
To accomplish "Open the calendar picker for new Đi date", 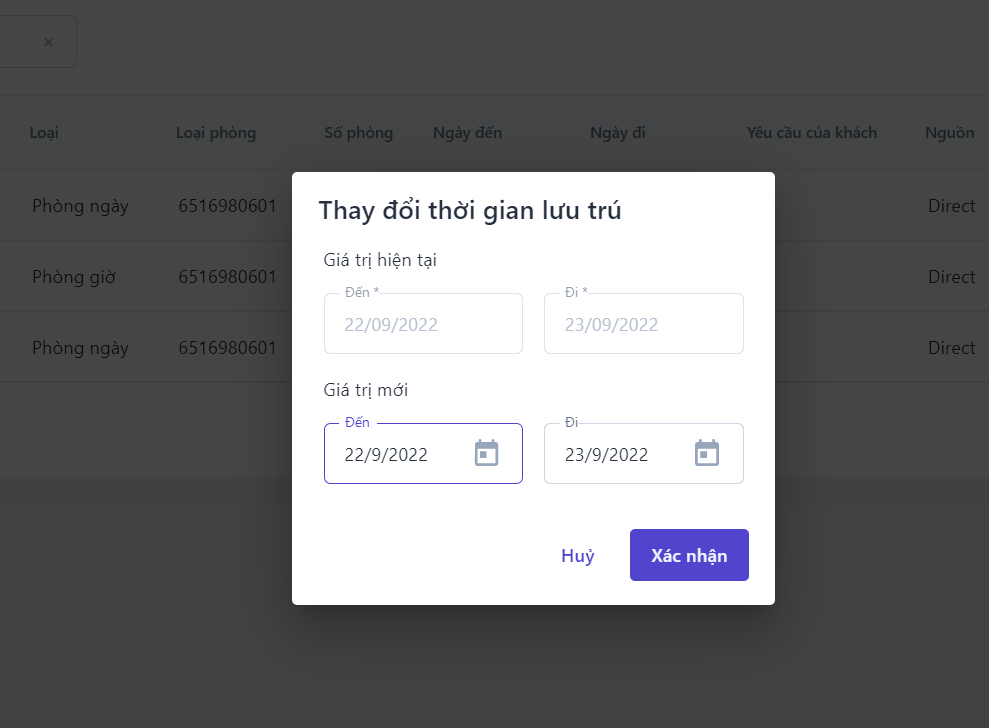I will [707, 454].
